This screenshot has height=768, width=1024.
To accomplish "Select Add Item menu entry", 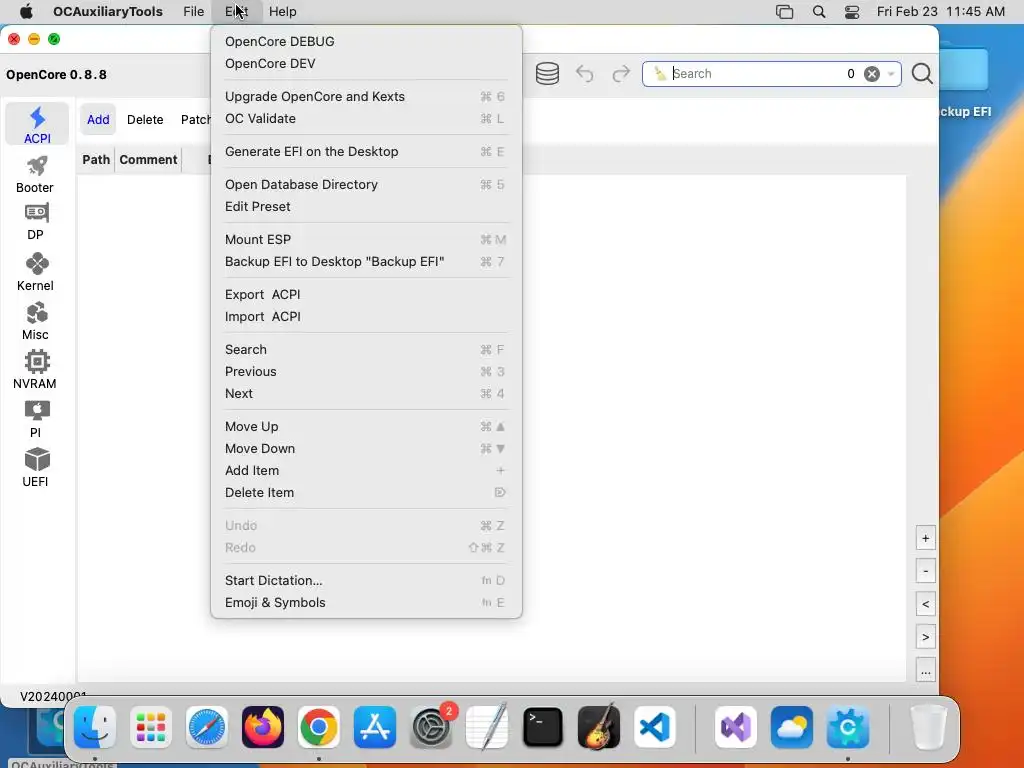I will pos(366,471).
